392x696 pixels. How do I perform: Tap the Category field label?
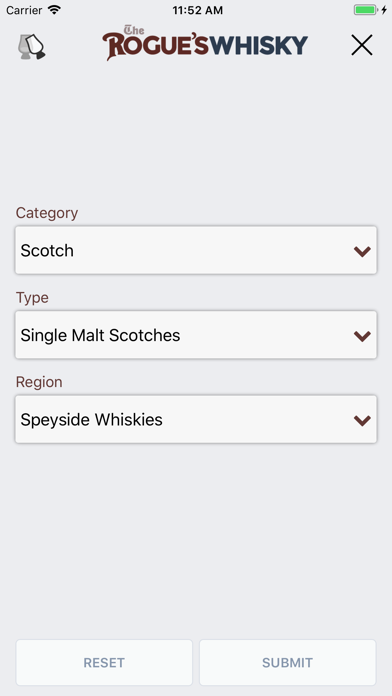point(47,213)
